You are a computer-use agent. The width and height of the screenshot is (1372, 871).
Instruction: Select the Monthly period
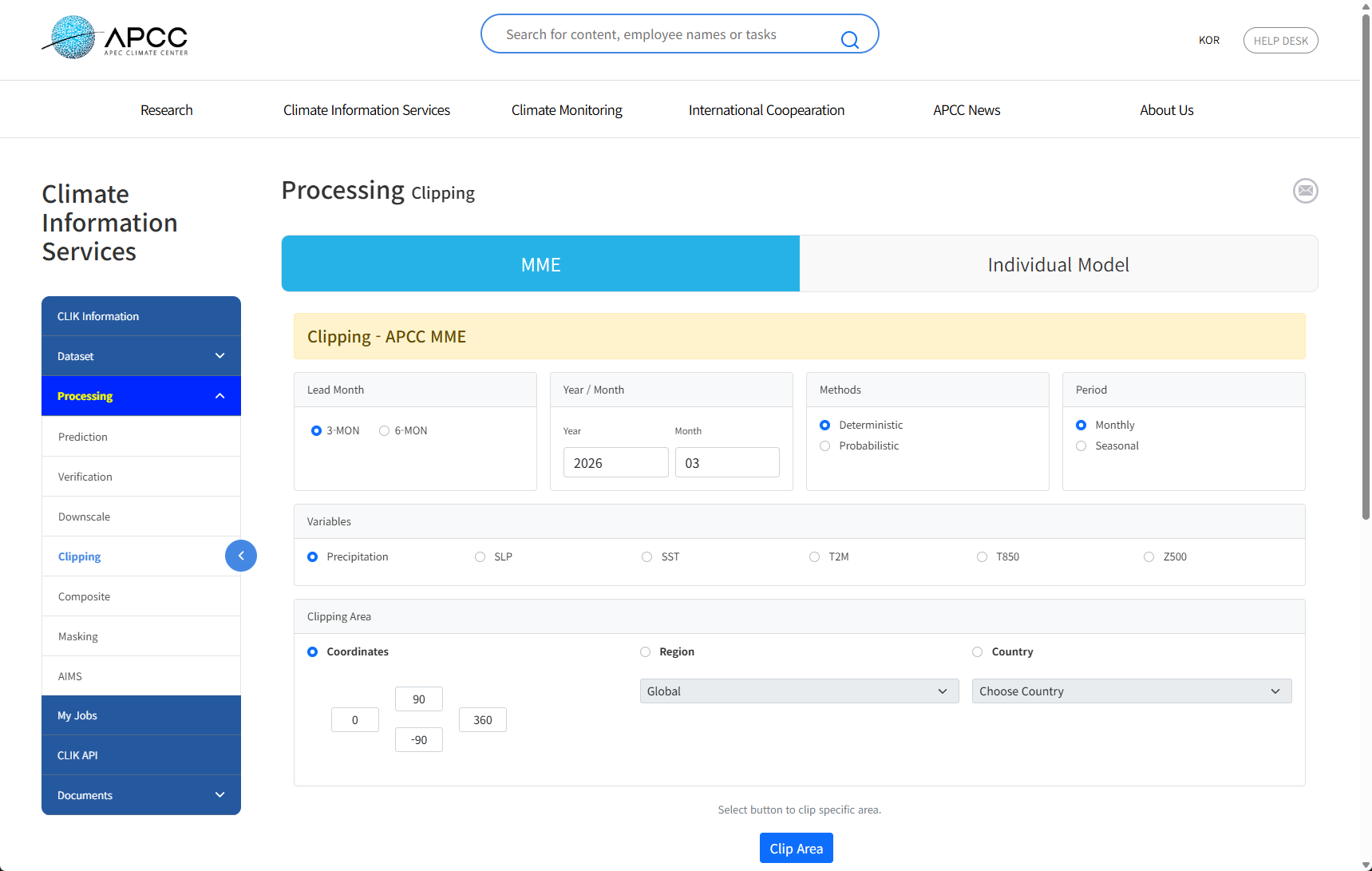(1081, 426)
